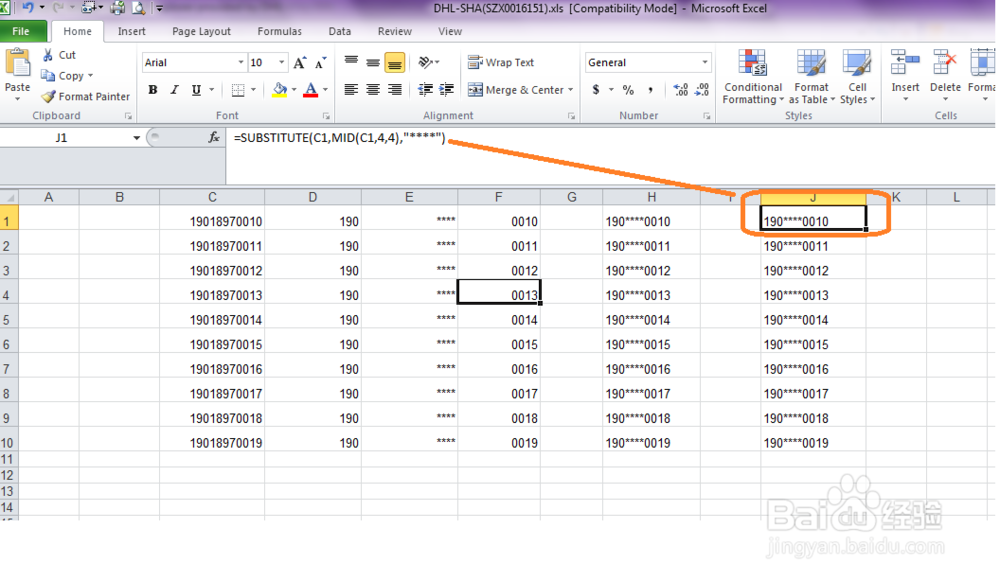Screen dimensions: 1000x581
Task: Toggle Merge & Center
Action: 515,90
